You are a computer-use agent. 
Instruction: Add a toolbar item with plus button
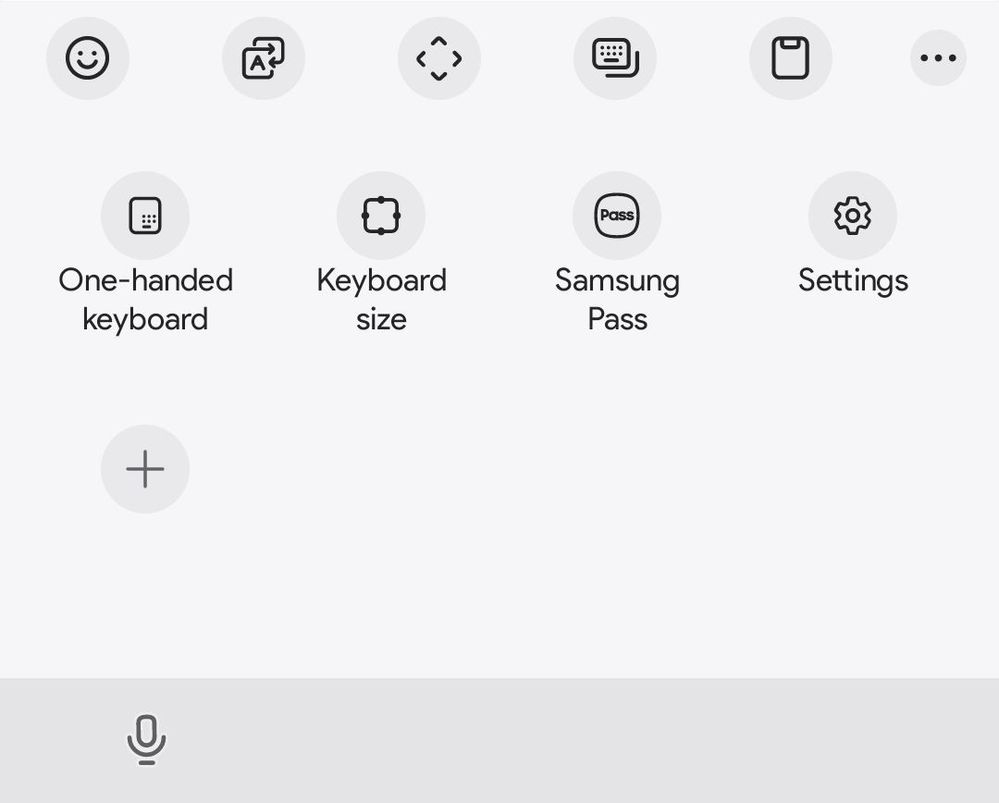pos(145,469)
